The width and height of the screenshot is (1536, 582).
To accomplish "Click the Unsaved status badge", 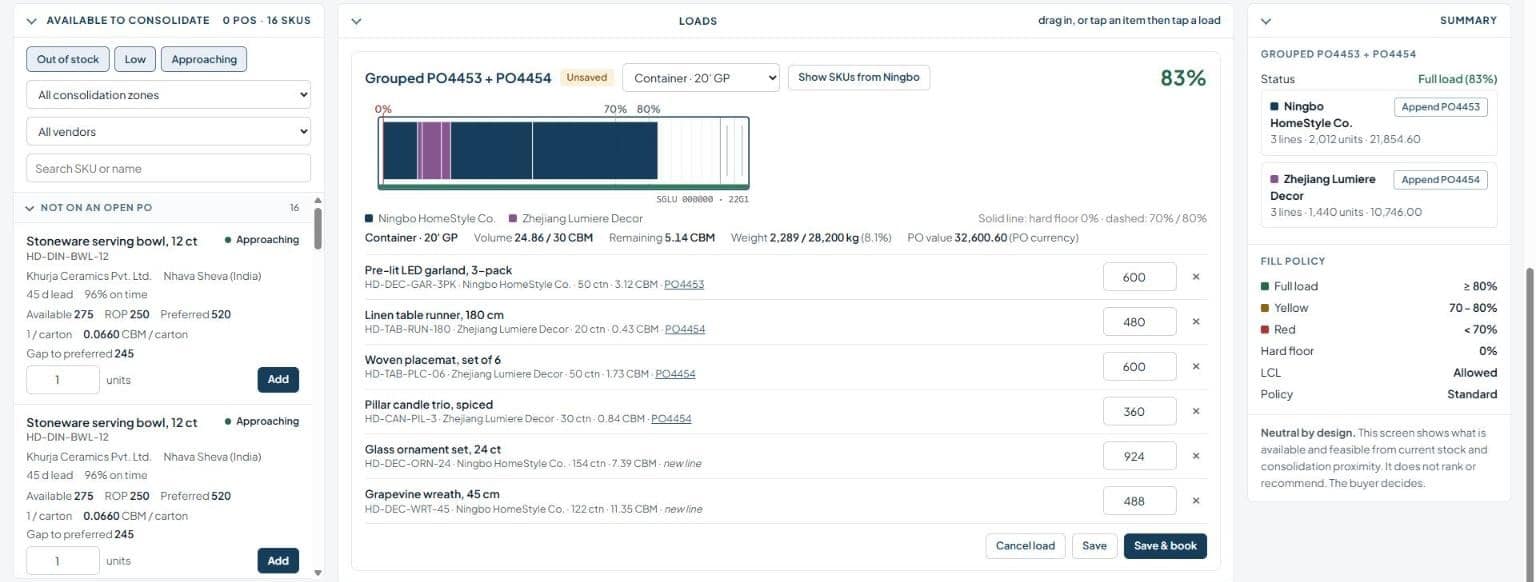I will coord(586,77).
